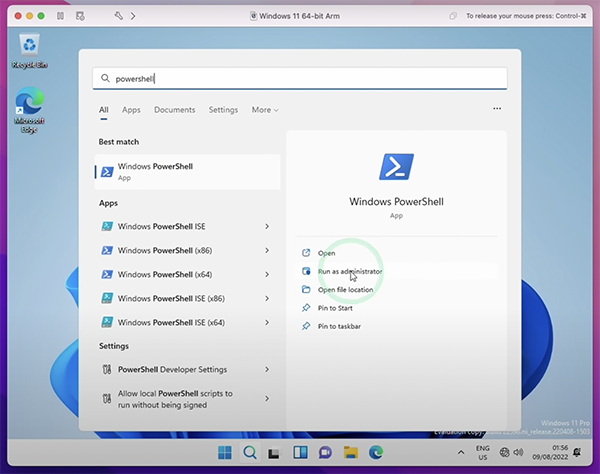Click the title bar forward arrow chevron
Viewport: 600px width, 474px height.
(133, 16)
